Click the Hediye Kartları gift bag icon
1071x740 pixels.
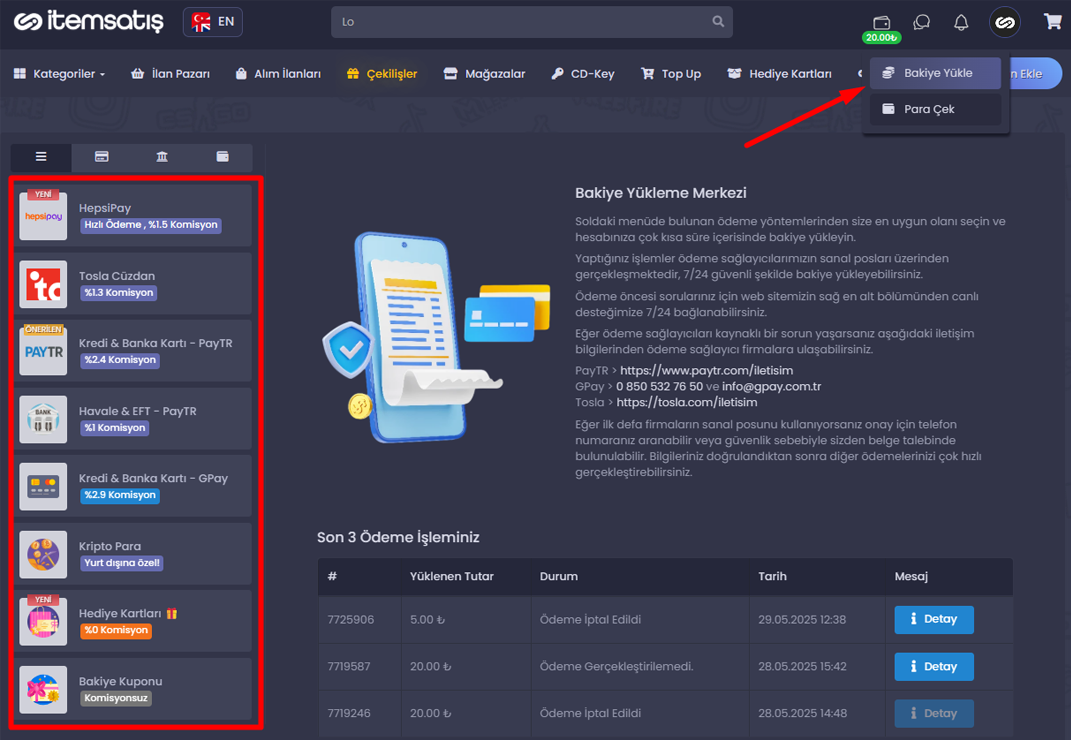coord(43,622)
